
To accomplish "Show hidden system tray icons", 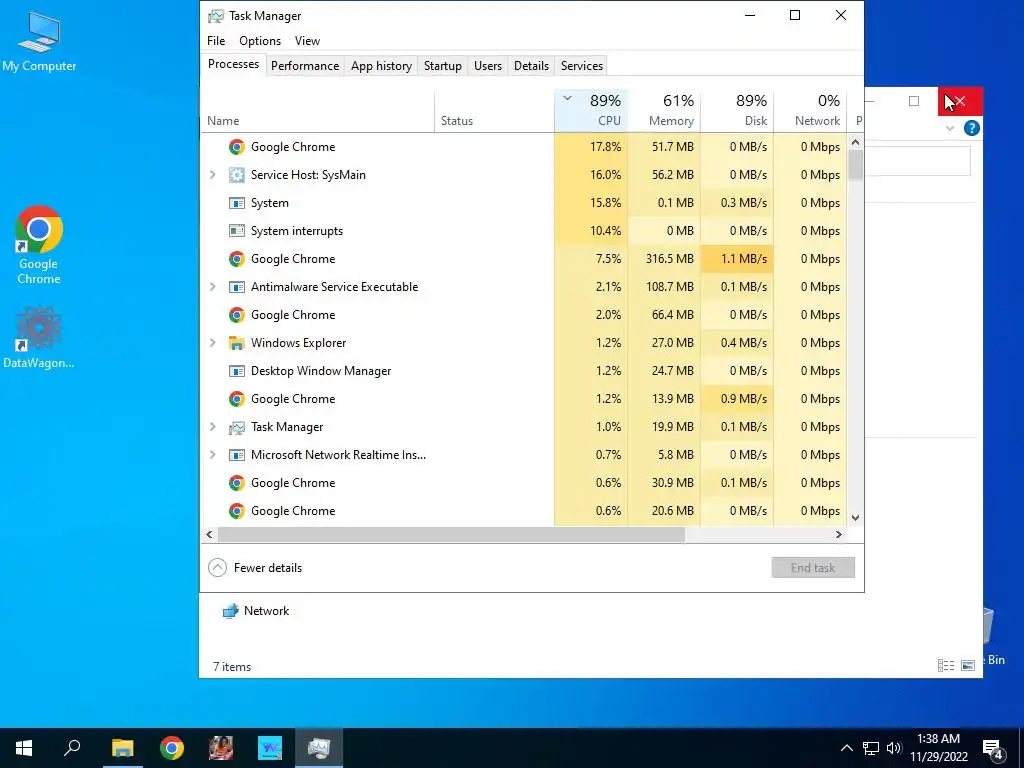I will (x=846, y=748).
